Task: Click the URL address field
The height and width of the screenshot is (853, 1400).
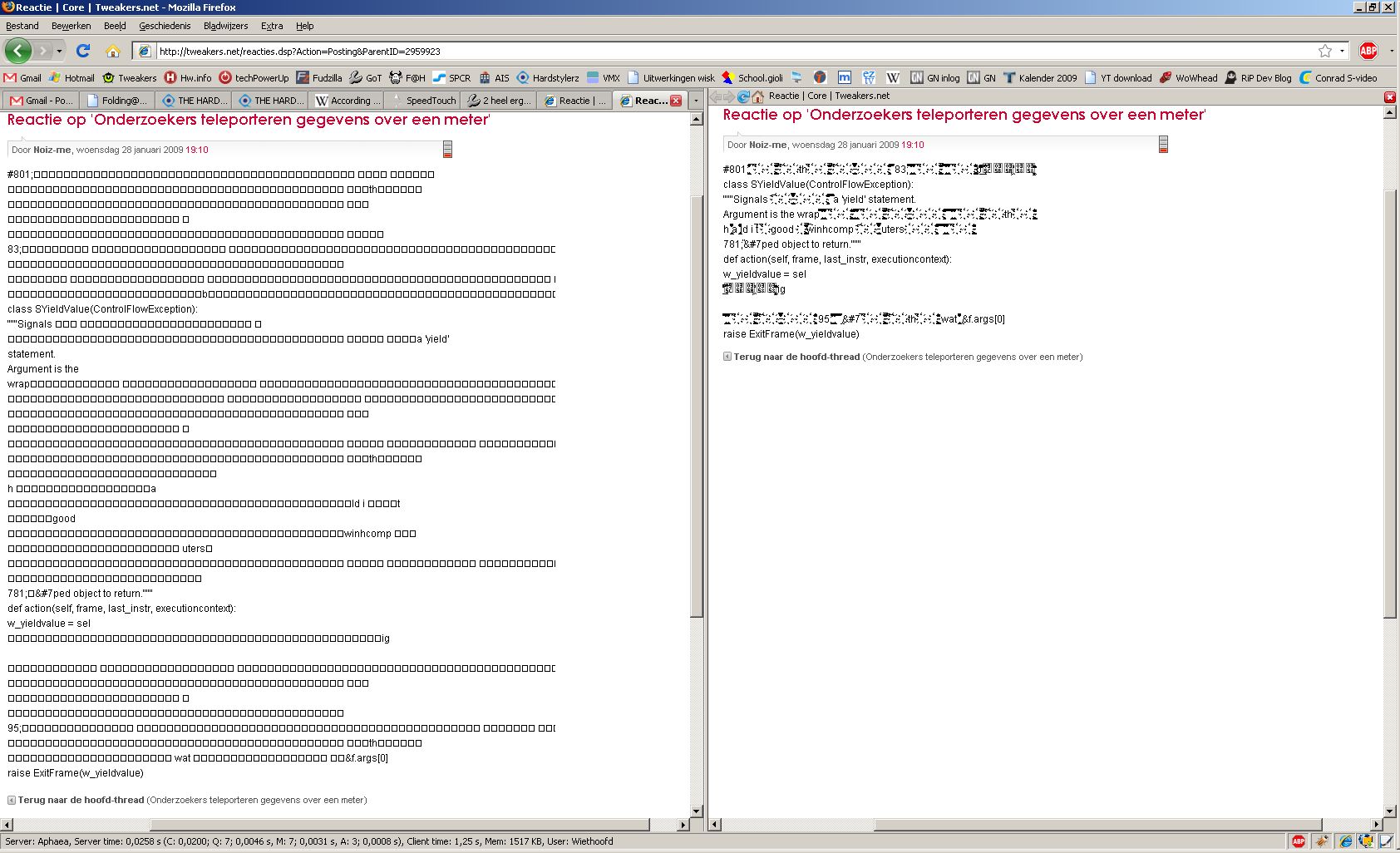Action: tap(732, 51)
